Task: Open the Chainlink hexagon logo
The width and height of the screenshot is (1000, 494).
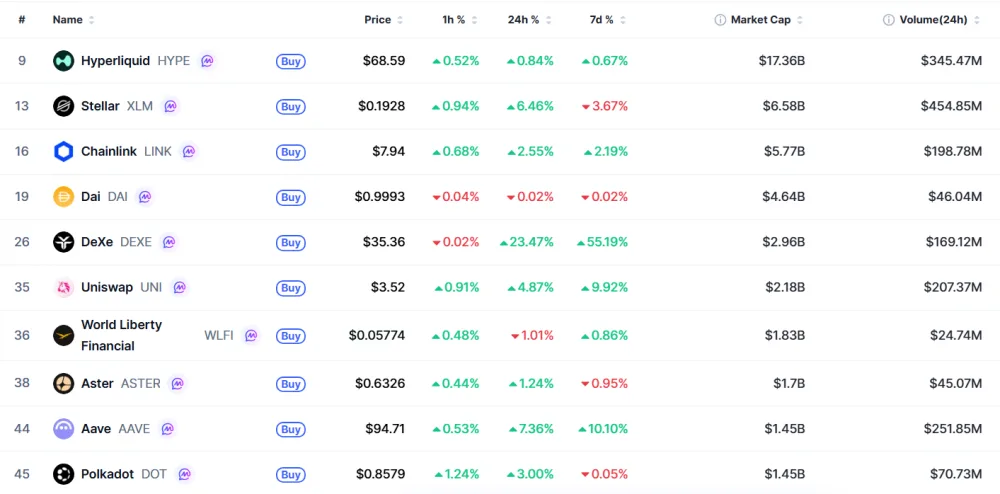Action: click(x=64, y=152)
